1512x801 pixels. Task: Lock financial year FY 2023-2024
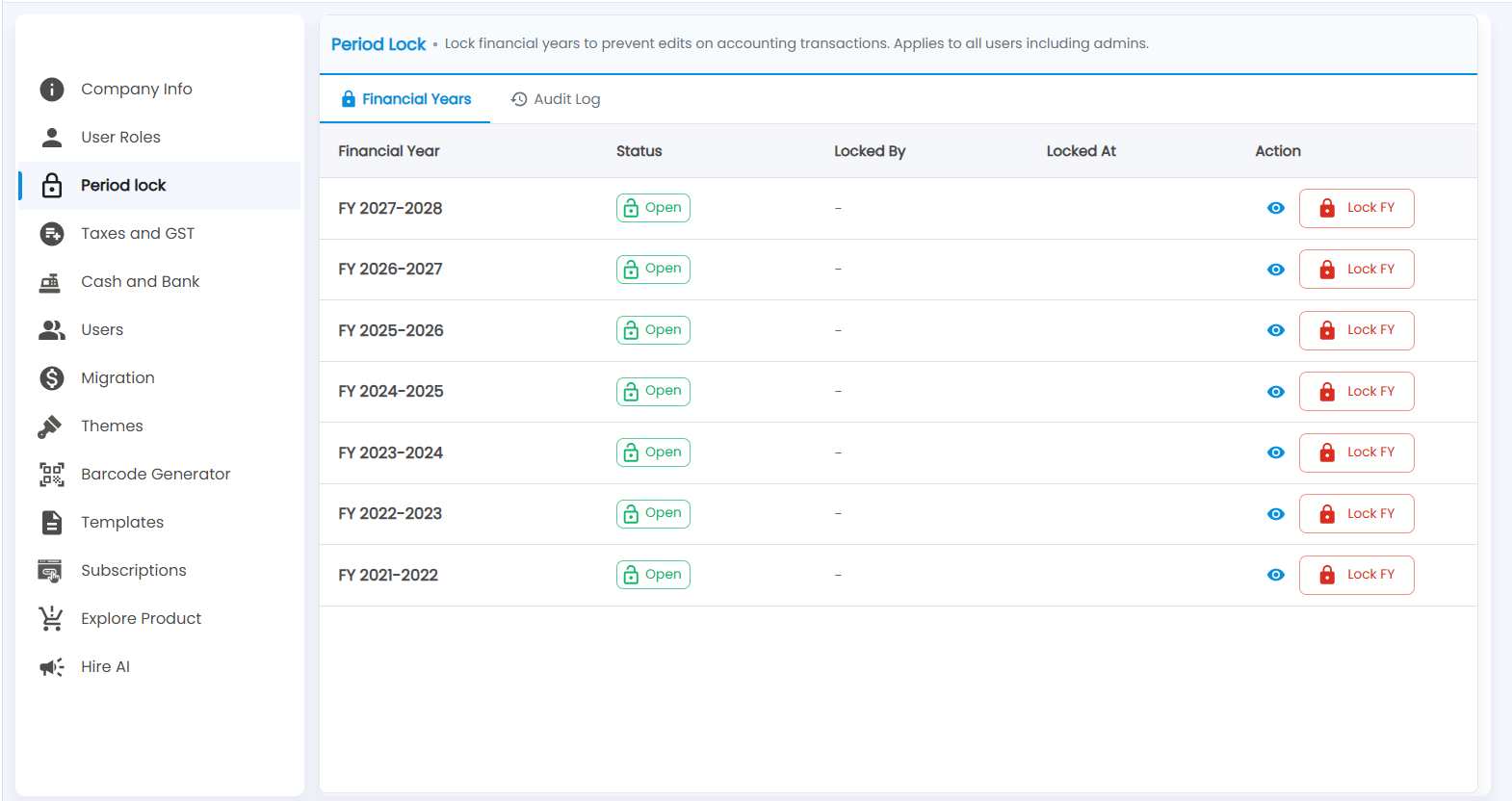[x=1356, y=452]
